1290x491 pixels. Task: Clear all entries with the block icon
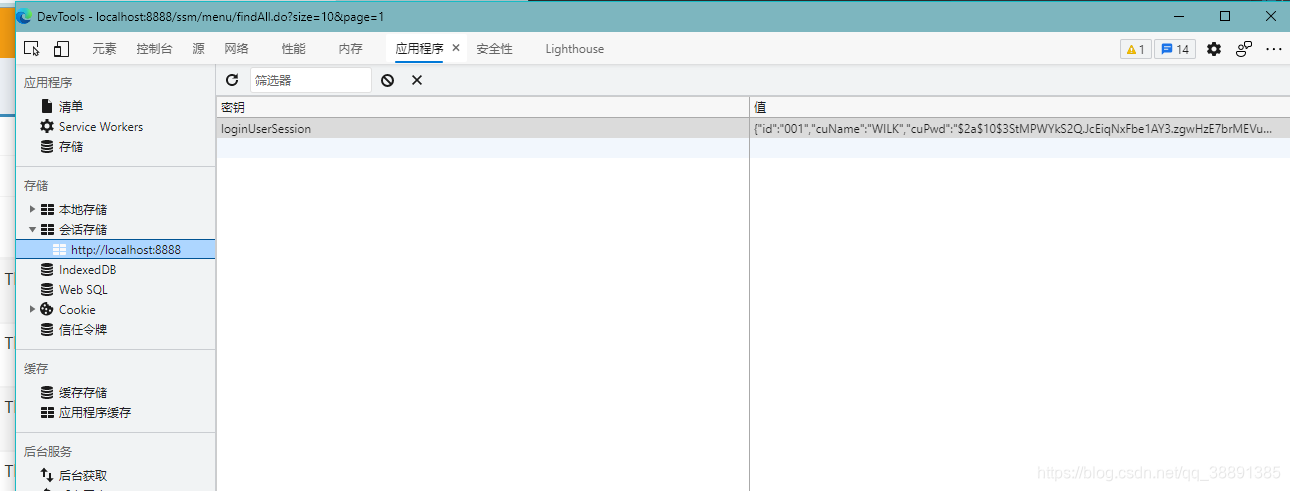tap(387, 80)
